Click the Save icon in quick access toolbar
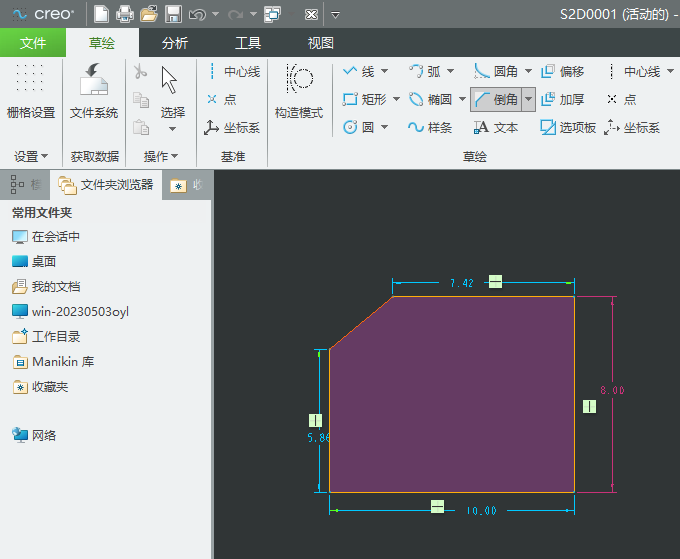Screen dimensions: 680x559 173,14
